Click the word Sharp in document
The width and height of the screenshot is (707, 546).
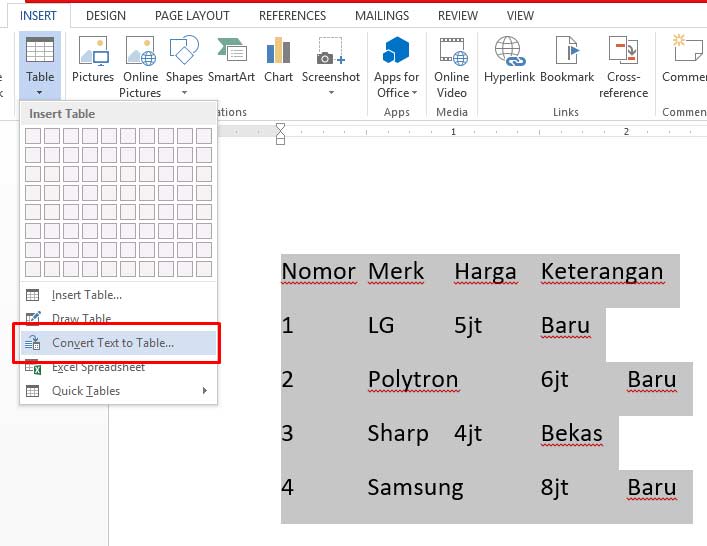click(398, 434)
